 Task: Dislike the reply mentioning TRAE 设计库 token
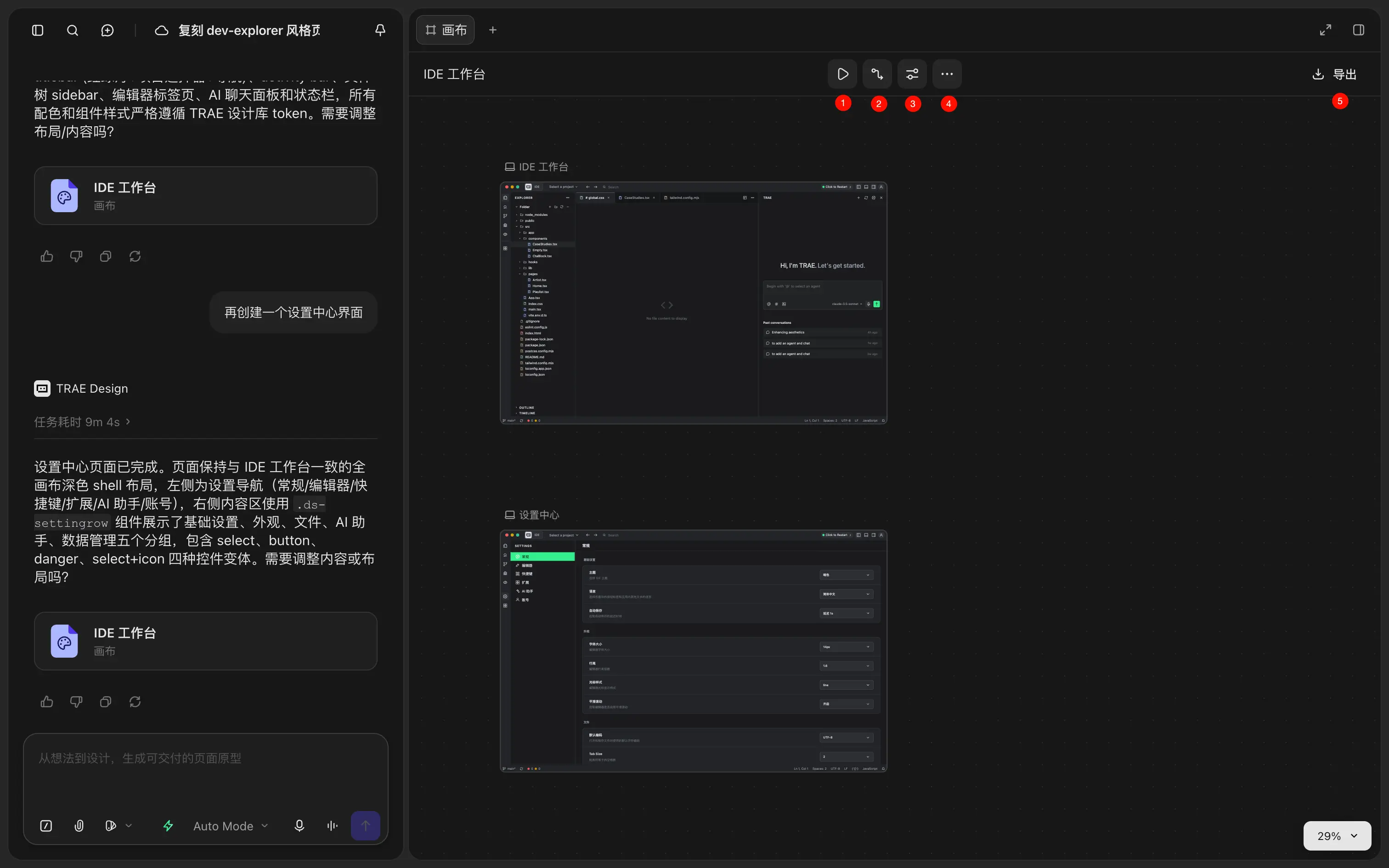(76, 256)
